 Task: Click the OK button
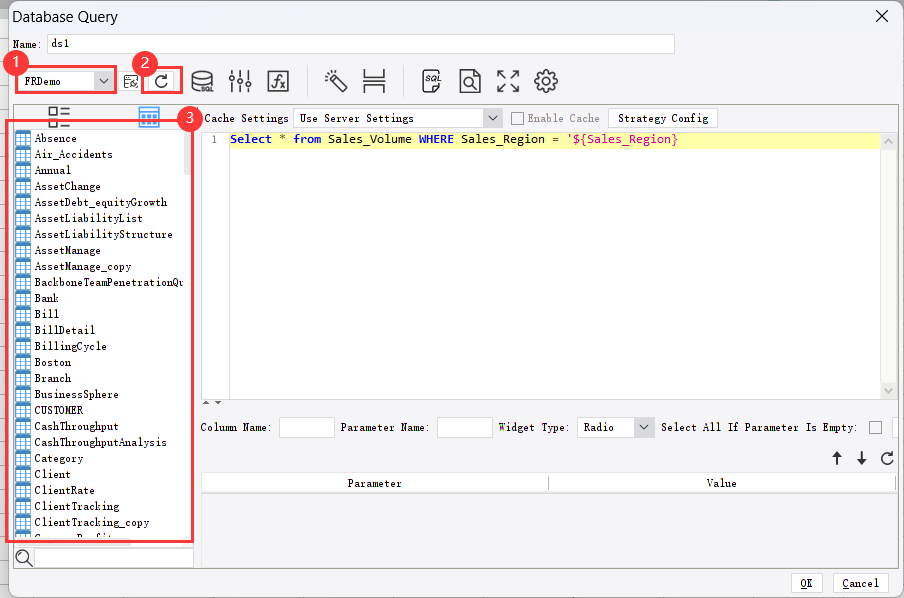point(807,583)
